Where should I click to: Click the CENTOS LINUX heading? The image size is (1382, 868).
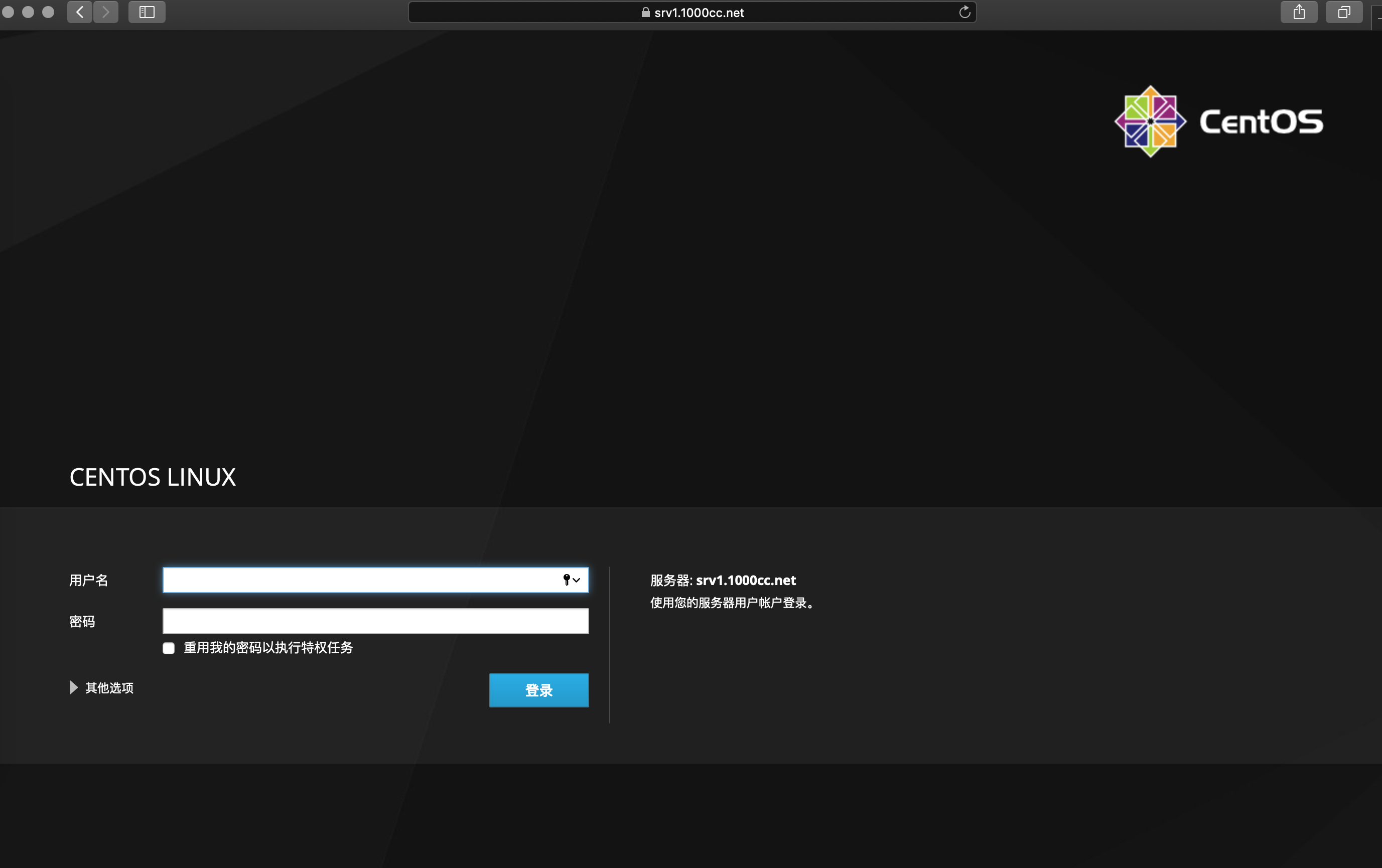point(153,477)
